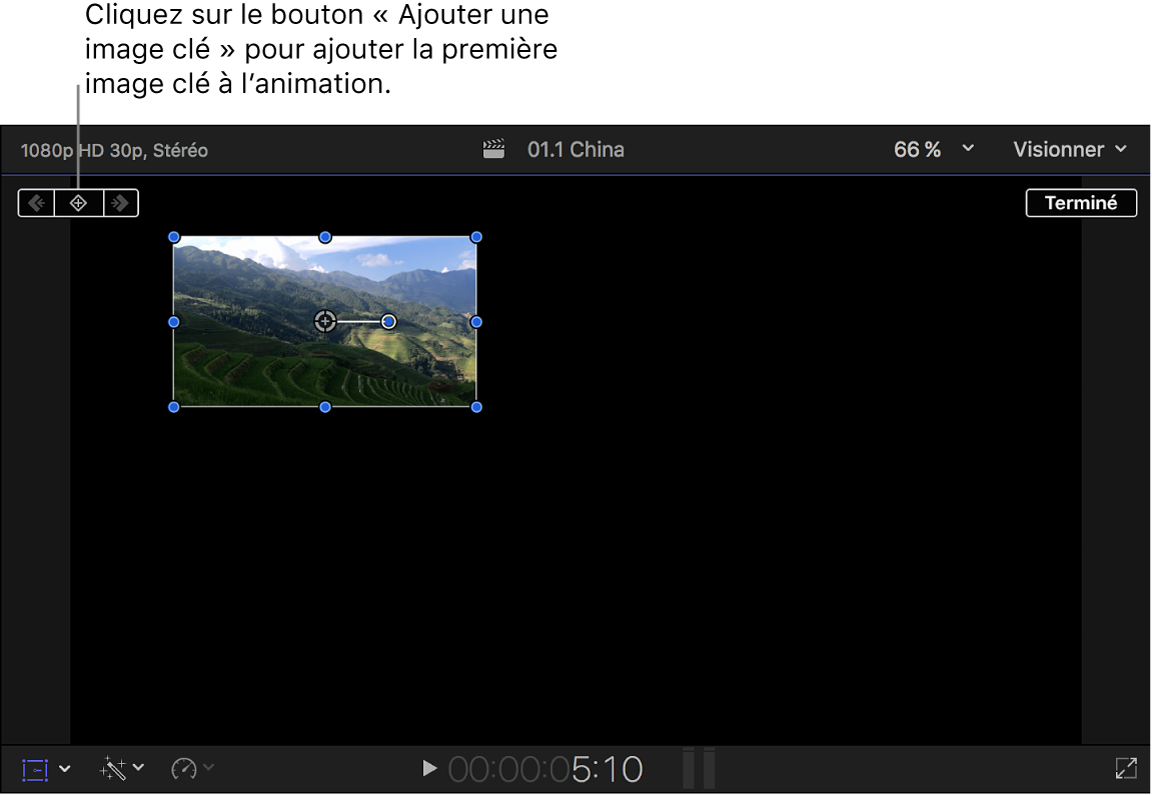Toggle the center anchor point handle

[325, 321]
